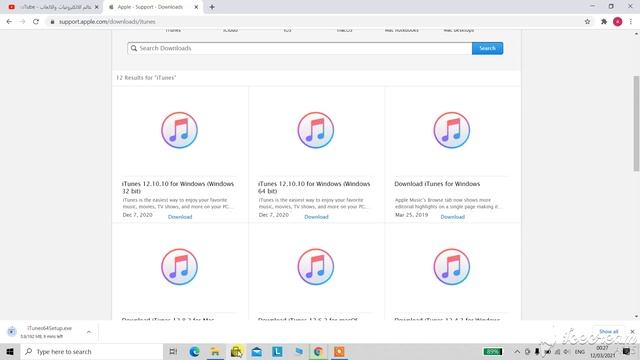Open the Mail app from the taskbar
The image size is (640, 360).
coord(257,351)
